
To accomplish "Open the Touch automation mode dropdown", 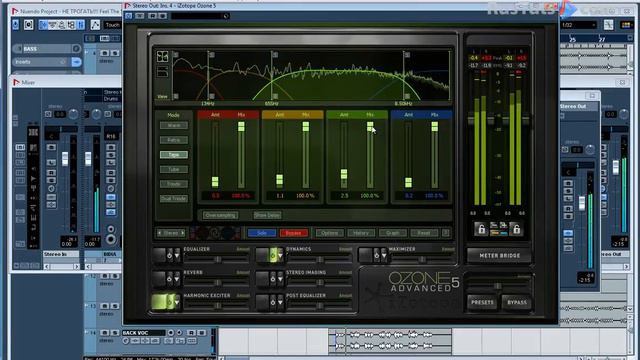I will point(112,25).
